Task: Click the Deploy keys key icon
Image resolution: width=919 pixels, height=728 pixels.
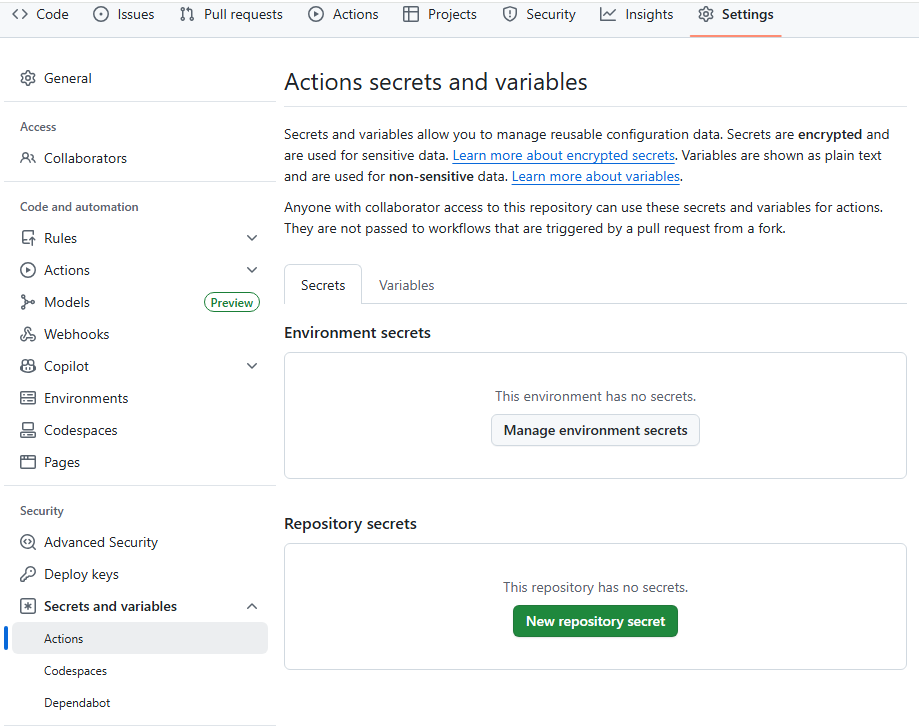Action: 28,574
